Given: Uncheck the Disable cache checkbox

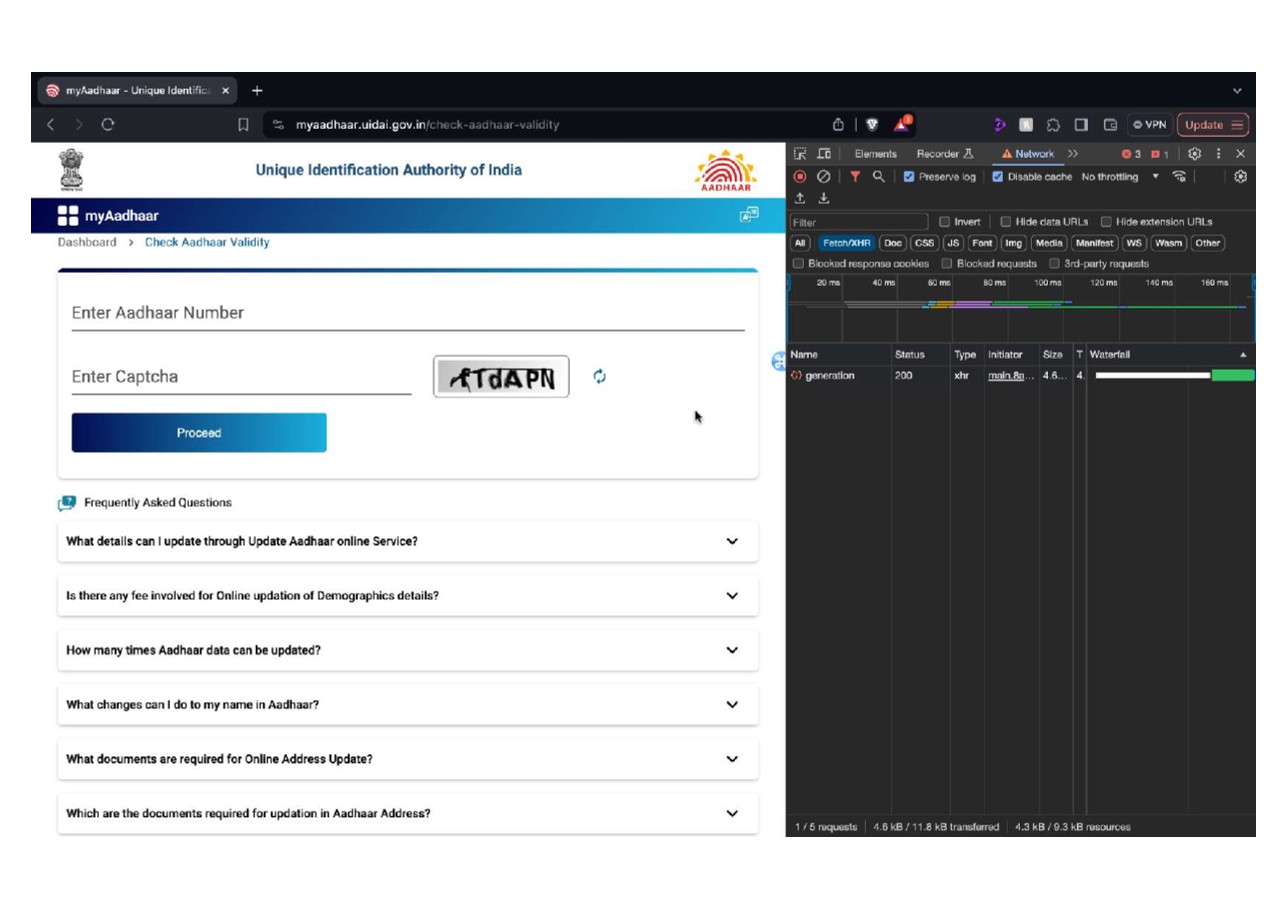Looking at the screenshot, I should 998,177.
